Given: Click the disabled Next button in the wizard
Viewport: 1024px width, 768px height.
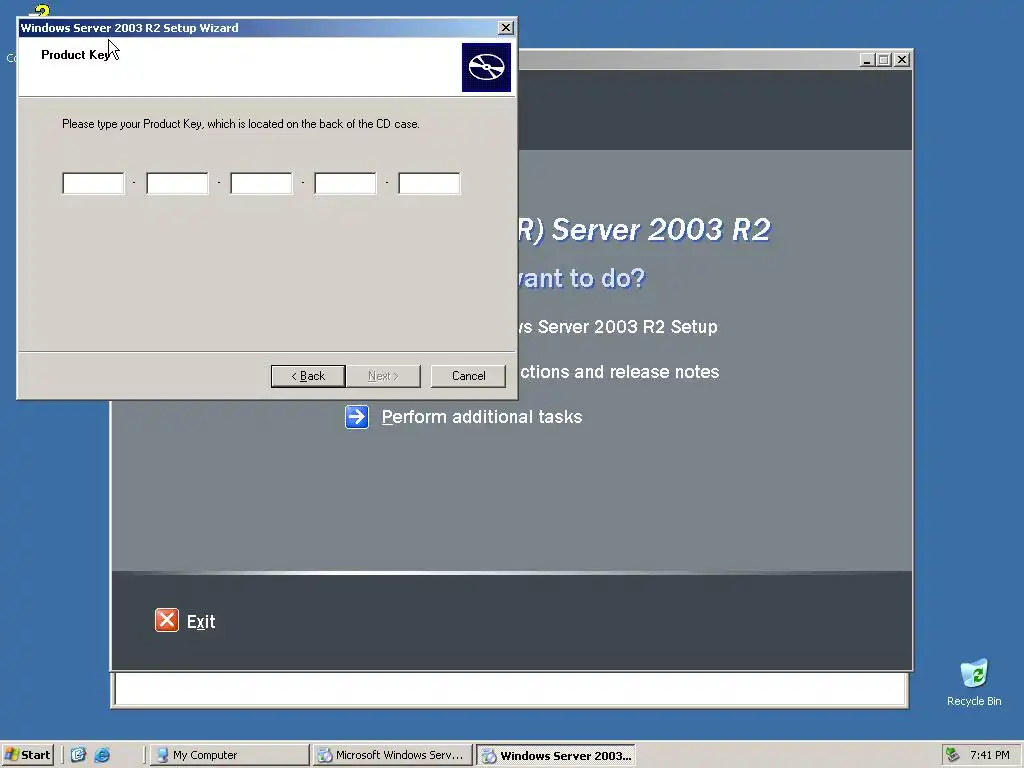Looking at the screenshot, I should tap(383, 376).
